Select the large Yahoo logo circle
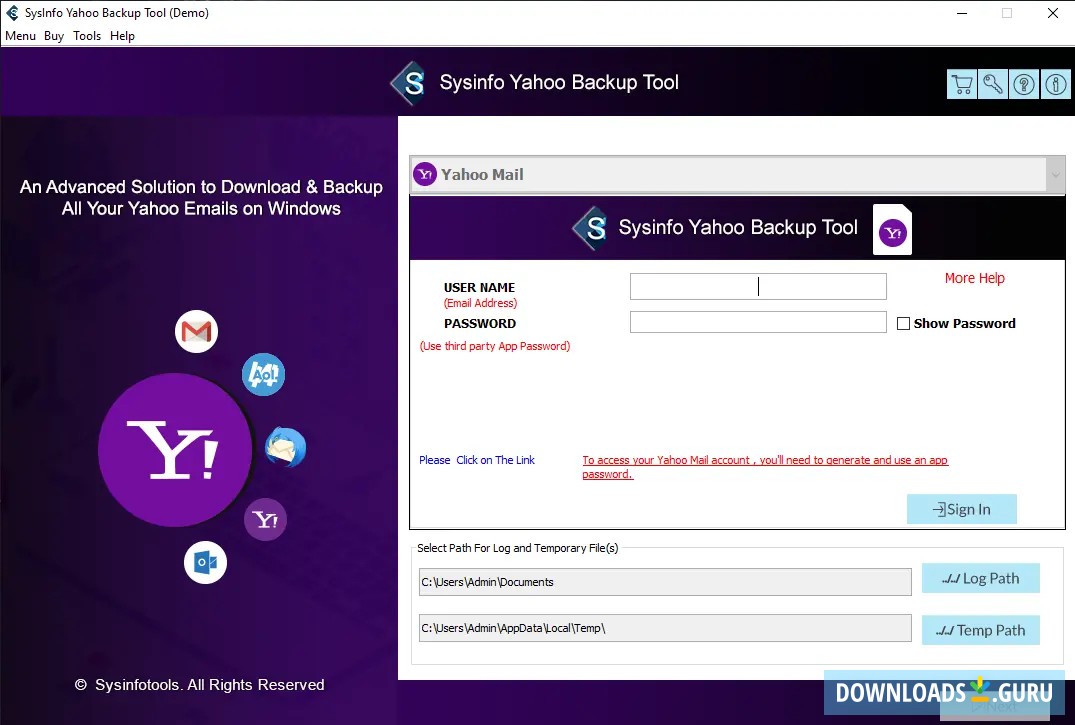The height and width of the screenshot is (725, 1075). pyautogui.click(x=174, y=449)
